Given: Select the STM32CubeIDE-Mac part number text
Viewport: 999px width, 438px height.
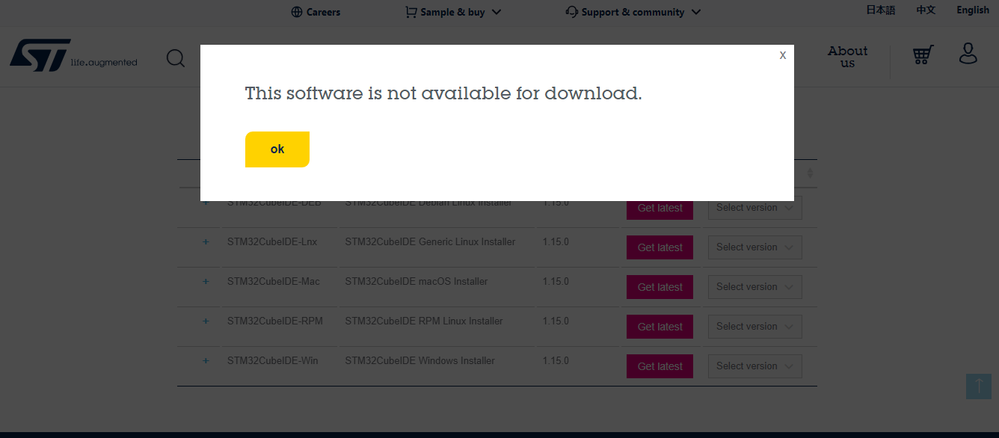Looking at the screenshot, I should coord(273,282).
